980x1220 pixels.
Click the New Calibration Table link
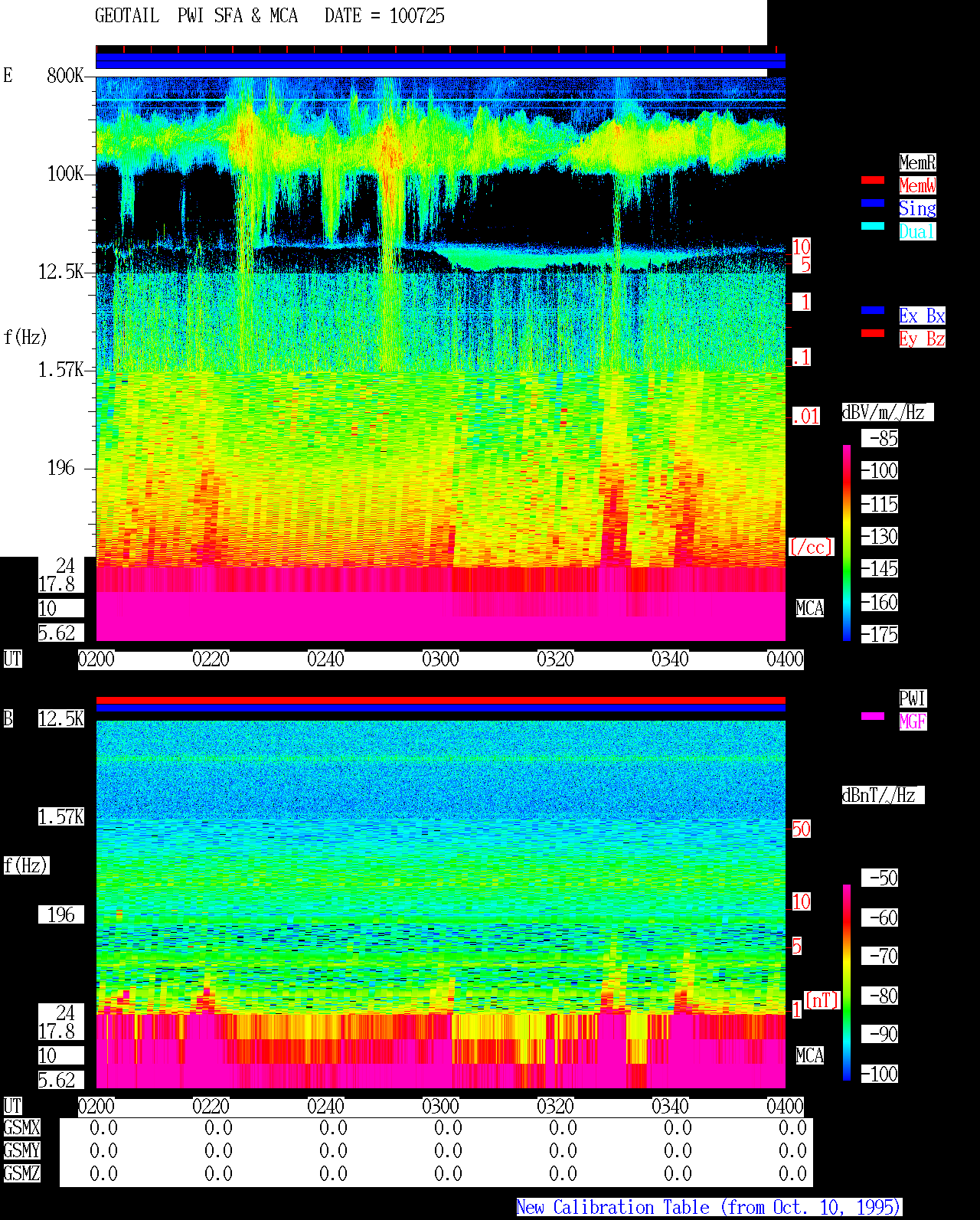[x=709, y=1208]
